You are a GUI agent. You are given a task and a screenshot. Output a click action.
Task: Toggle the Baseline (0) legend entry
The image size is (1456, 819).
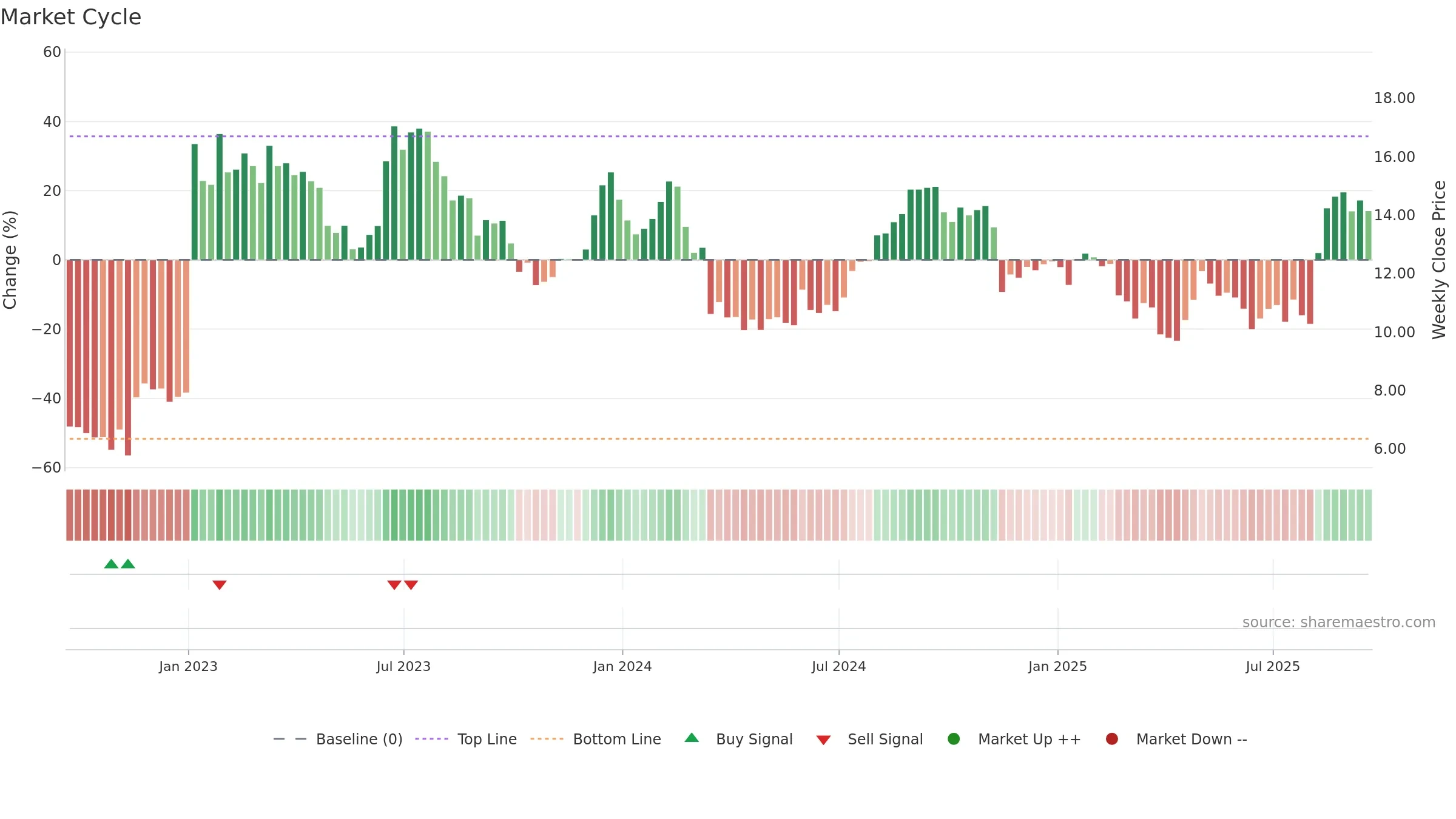coord(338,739)
